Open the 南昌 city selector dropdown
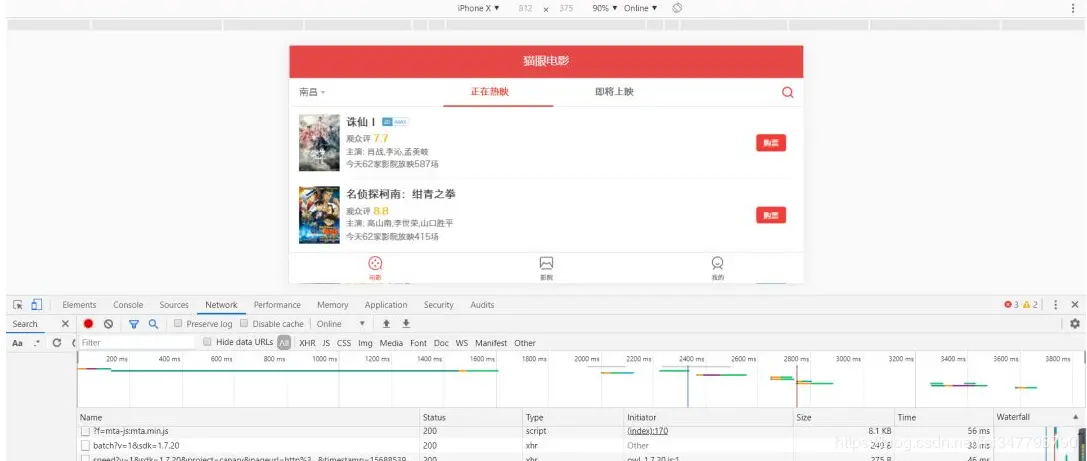1087x461 pixels. [312, 92]
